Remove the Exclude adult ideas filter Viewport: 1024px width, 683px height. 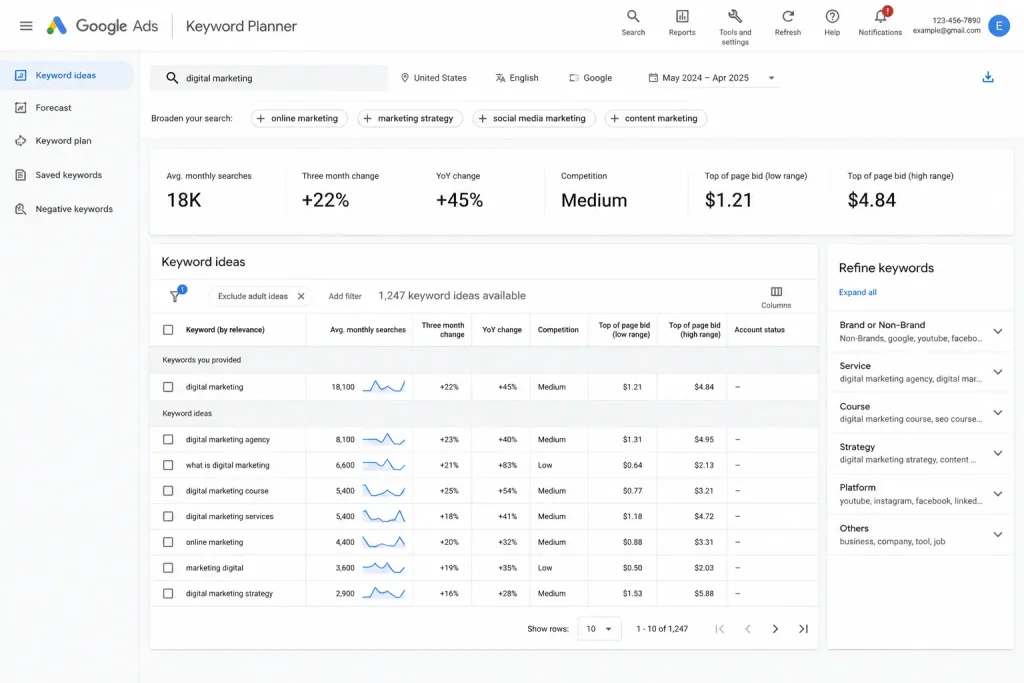point(301,296)
